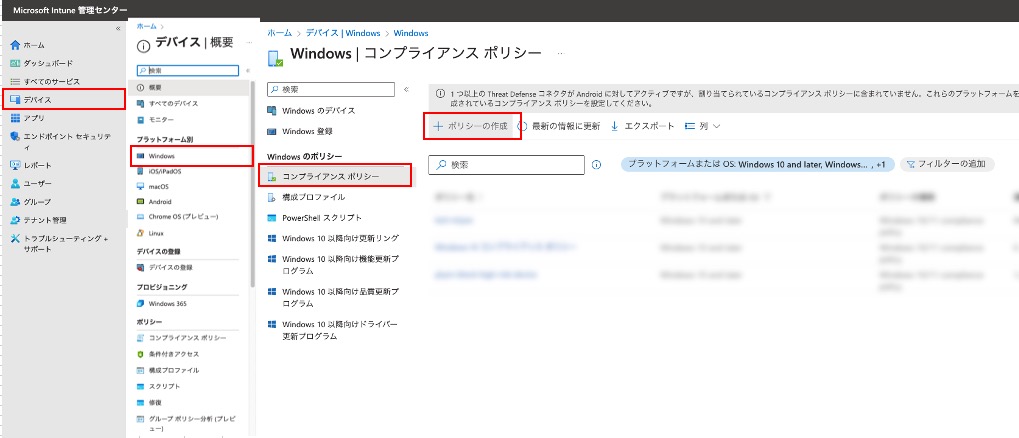This screenshot has height=438, width=1019.
Task: Select the Devices icon in main sidebar
Action: point(16,99)
